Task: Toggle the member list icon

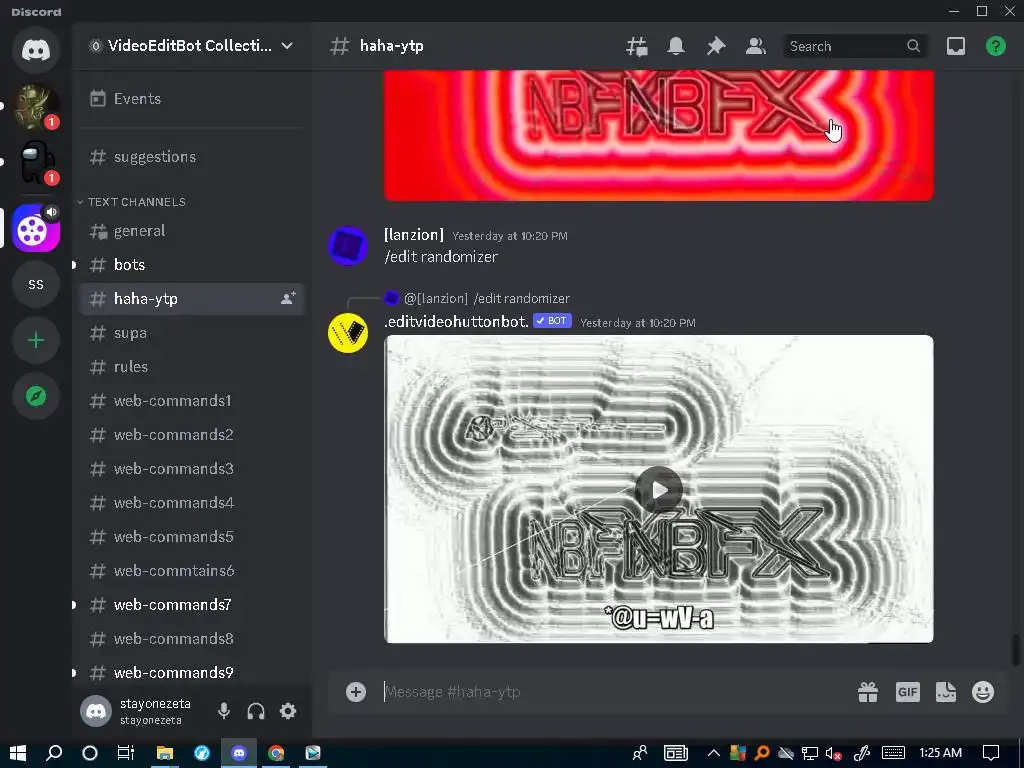Action: 756,46
